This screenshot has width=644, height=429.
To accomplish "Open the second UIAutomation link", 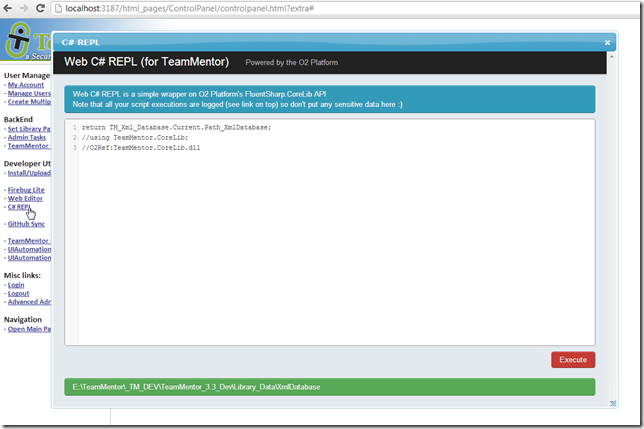I will click(x=29, y=258).
